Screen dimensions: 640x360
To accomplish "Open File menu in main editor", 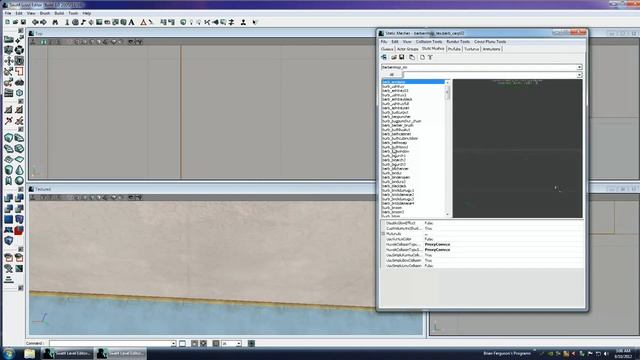I will [x=8, y=13].
